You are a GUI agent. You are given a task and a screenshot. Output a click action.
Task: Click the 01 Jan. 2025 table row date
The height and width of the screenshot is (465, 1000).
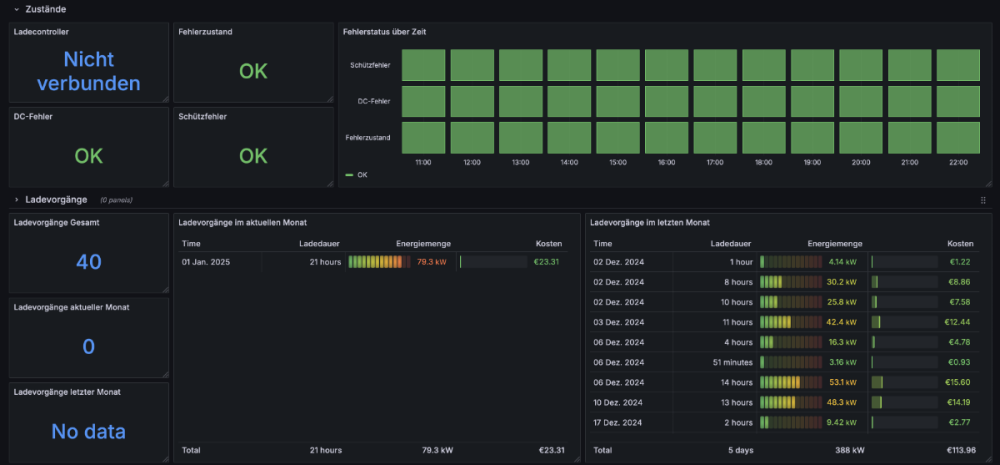point(206,262)
